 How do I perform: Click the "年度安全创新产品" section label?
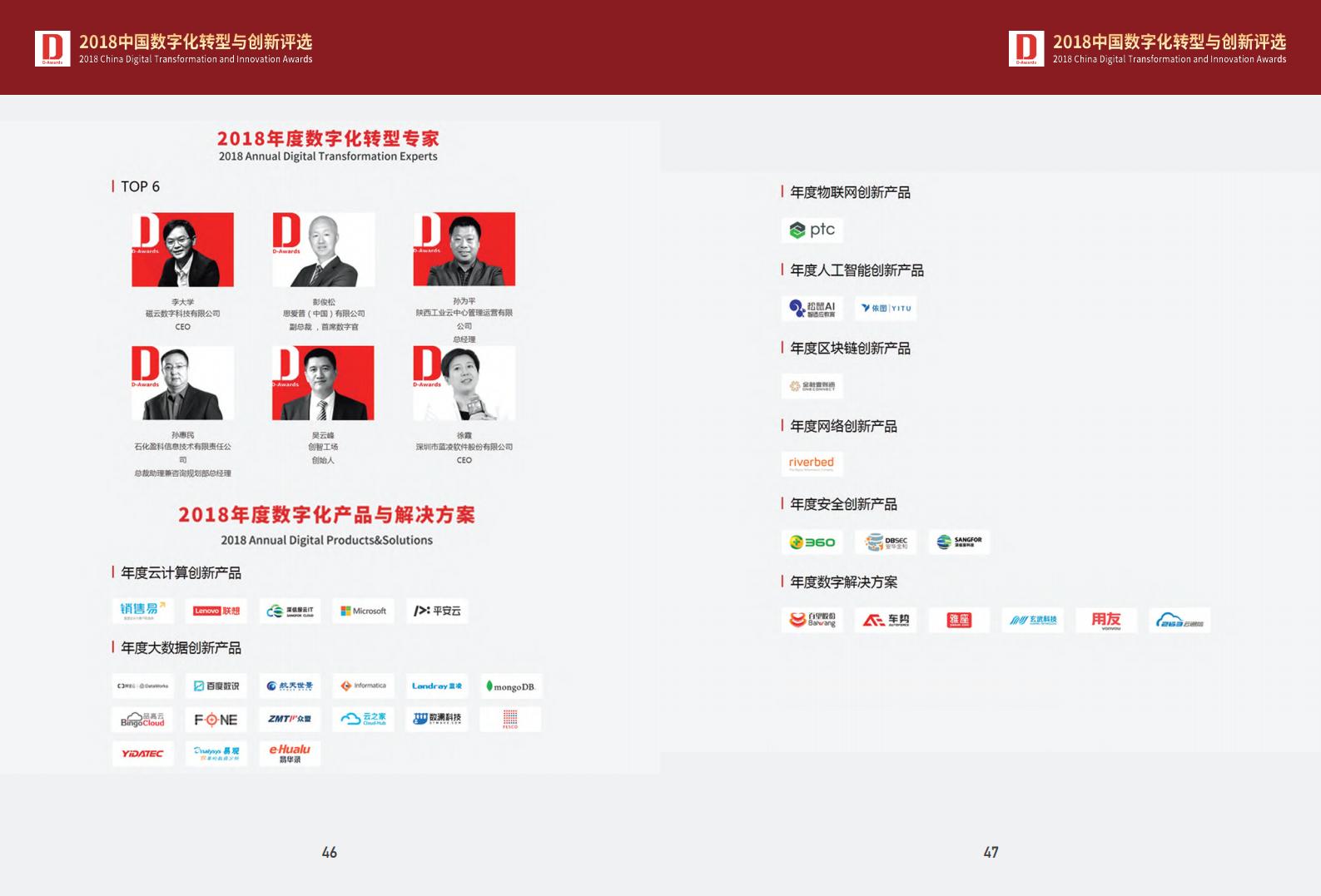[843, 504]
